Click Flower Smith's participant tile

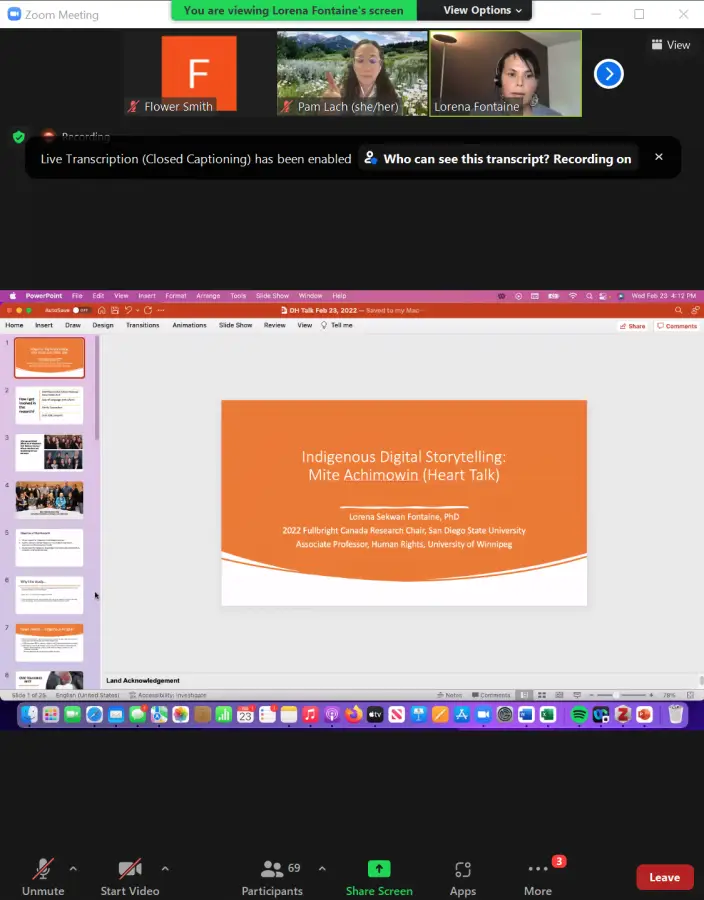coord(199,73)
